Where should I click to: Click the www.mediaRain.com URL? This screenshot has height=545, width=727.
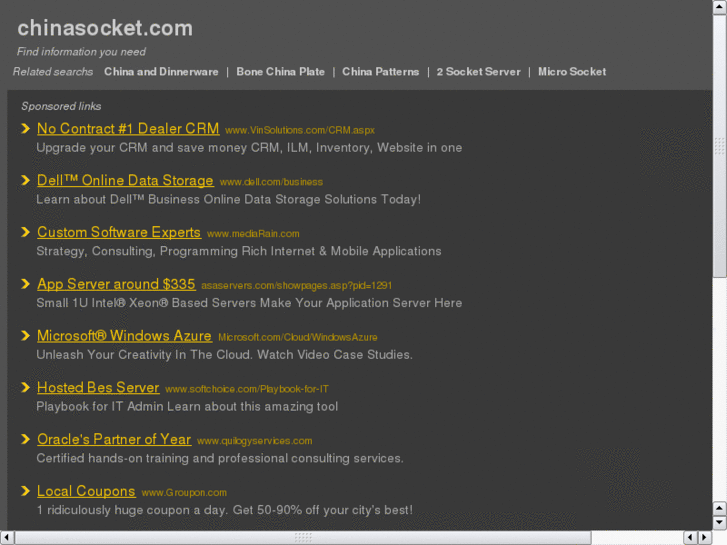coord(253,234)
